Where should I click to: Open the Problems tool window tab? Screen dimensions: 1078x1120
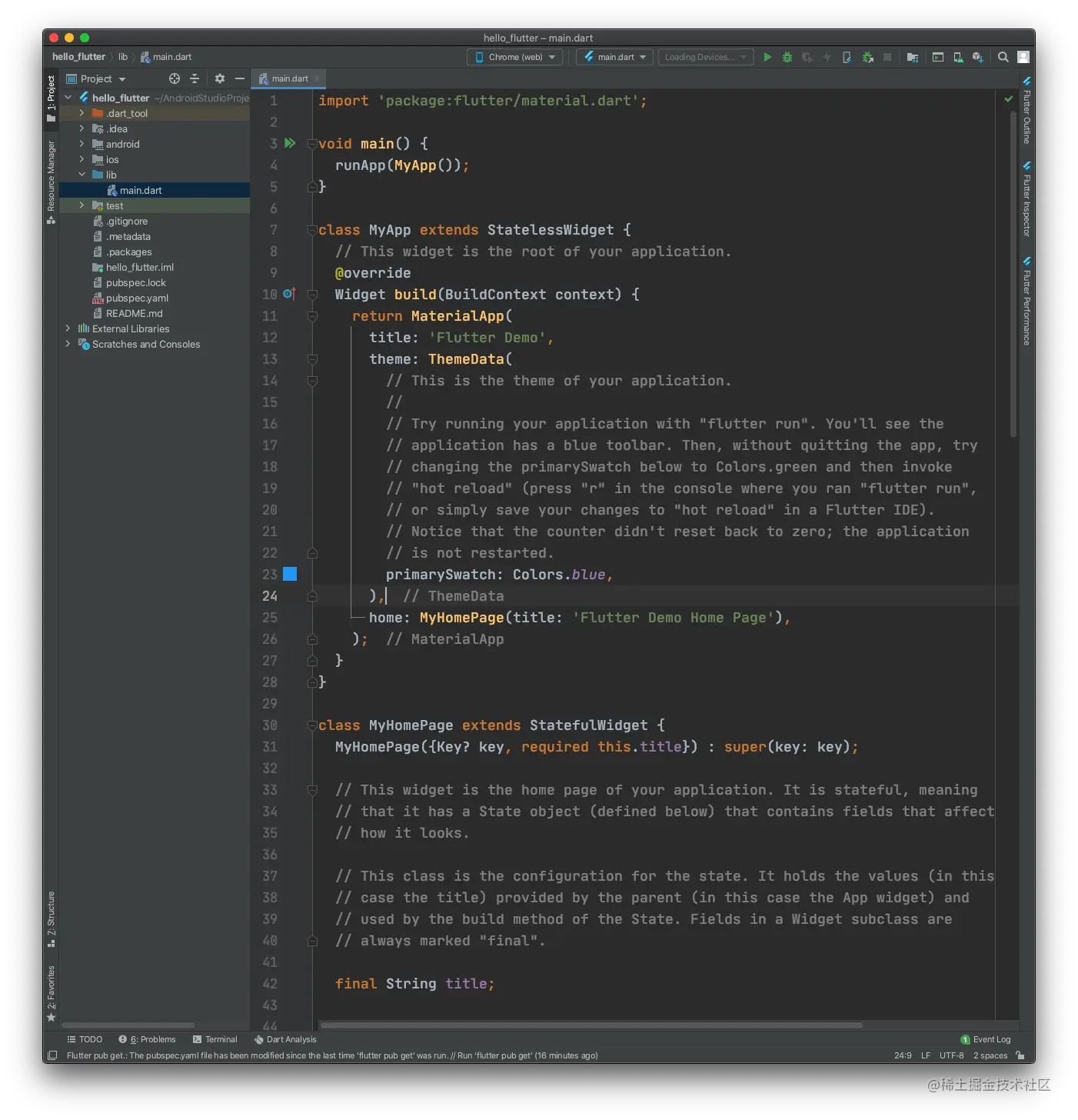point(147,1039)
